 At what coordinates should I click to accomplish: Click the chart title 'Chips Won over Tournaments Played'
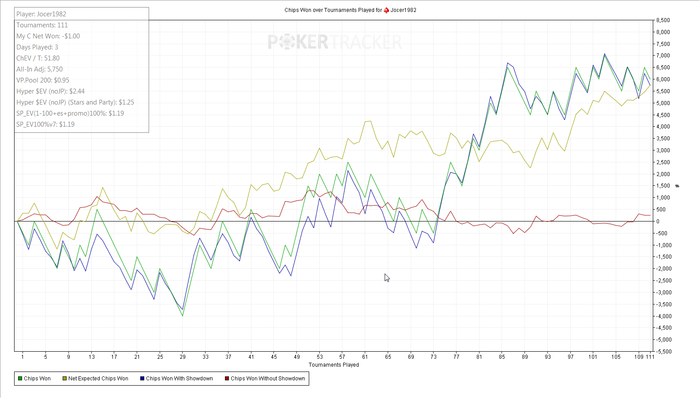click(x=329, y=10)
